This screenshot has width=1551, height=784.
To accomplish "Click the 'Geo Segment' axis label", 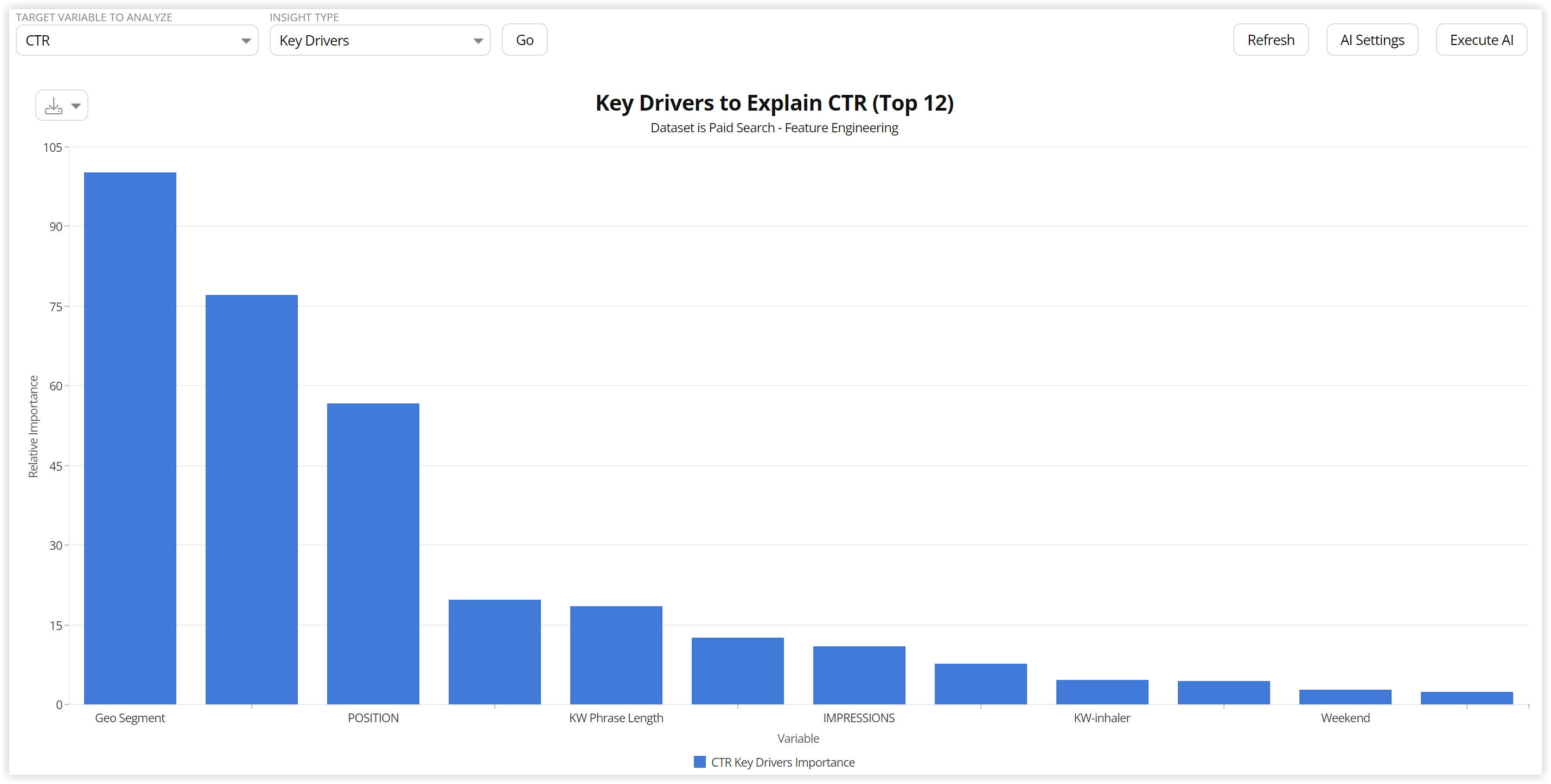I will (x=130, y=718).
